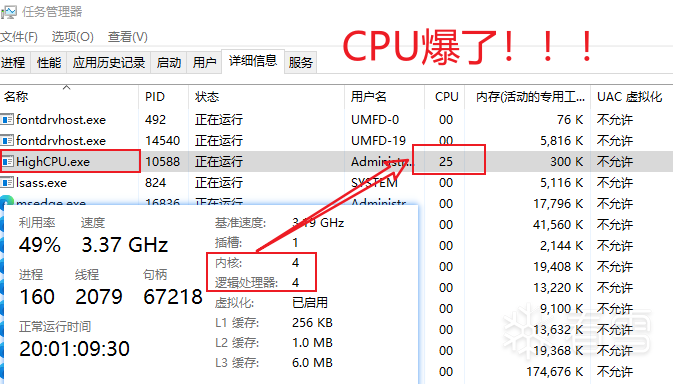This screenshot has height=384, width=673.
Task: Select the HighCPU.exe process name
Action: [x=53, y=161]
